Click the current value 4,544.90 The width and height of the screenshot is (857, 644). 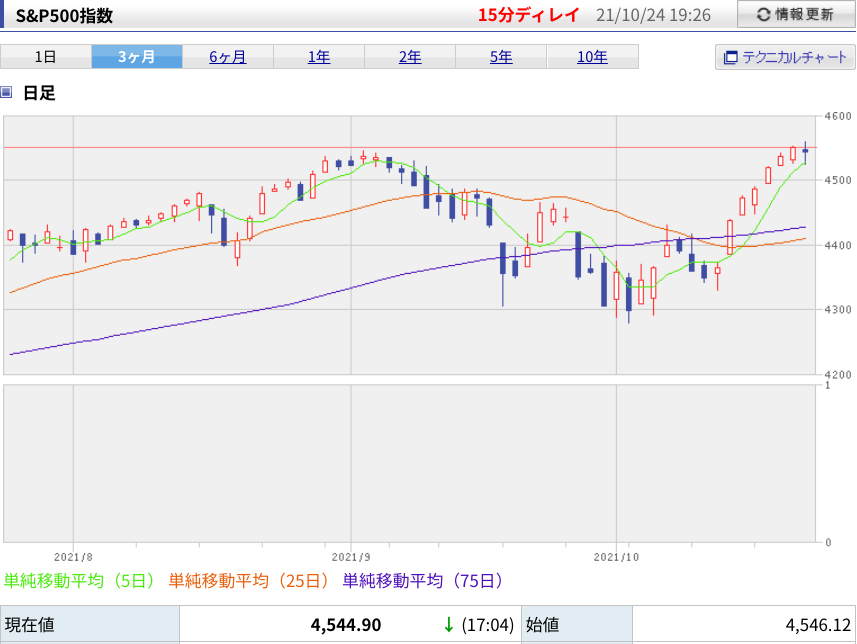(x=346, y=625)
